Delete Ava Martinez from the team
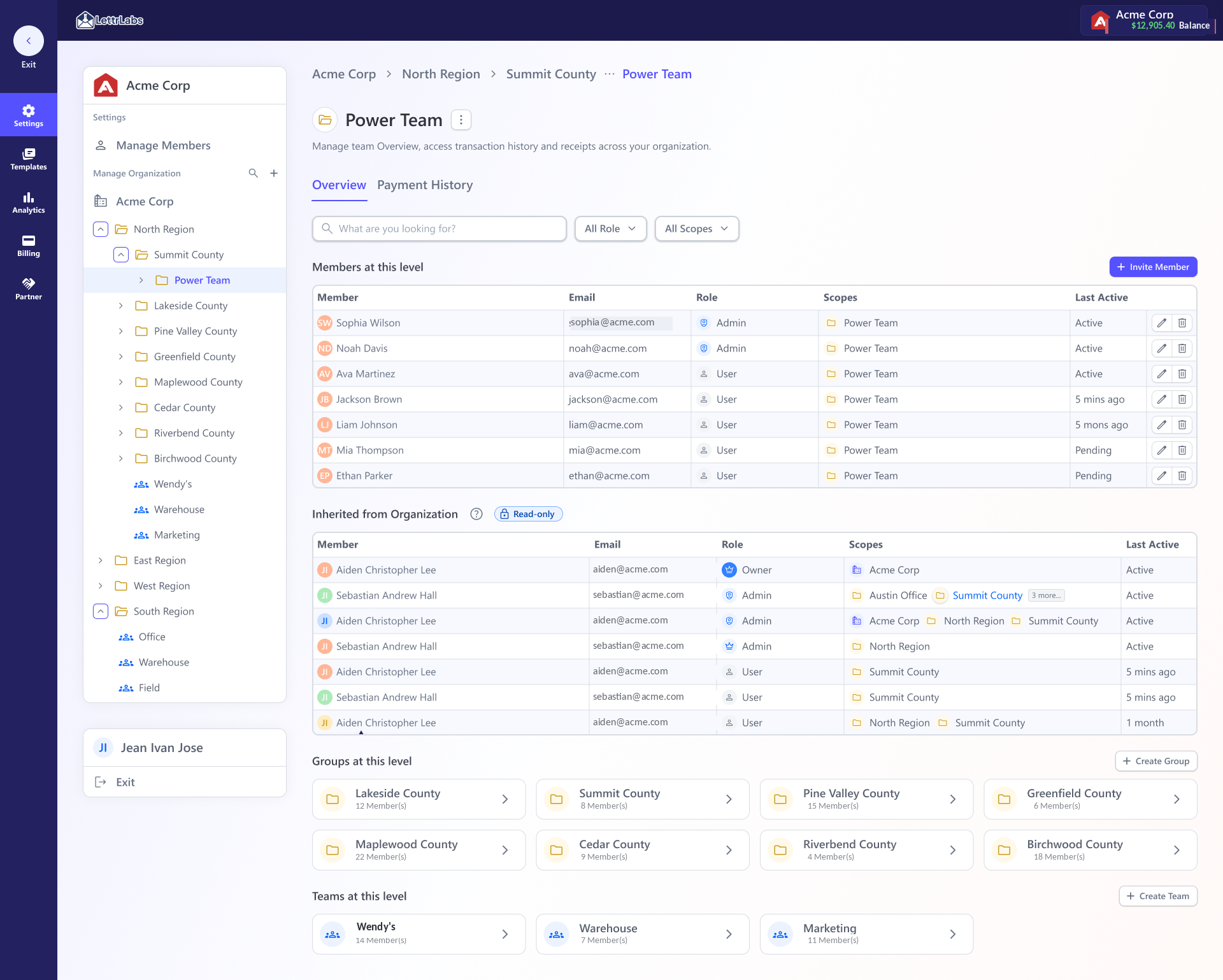The height and width of the screenshot is (980, 1223). click(x=1182, y=374)
